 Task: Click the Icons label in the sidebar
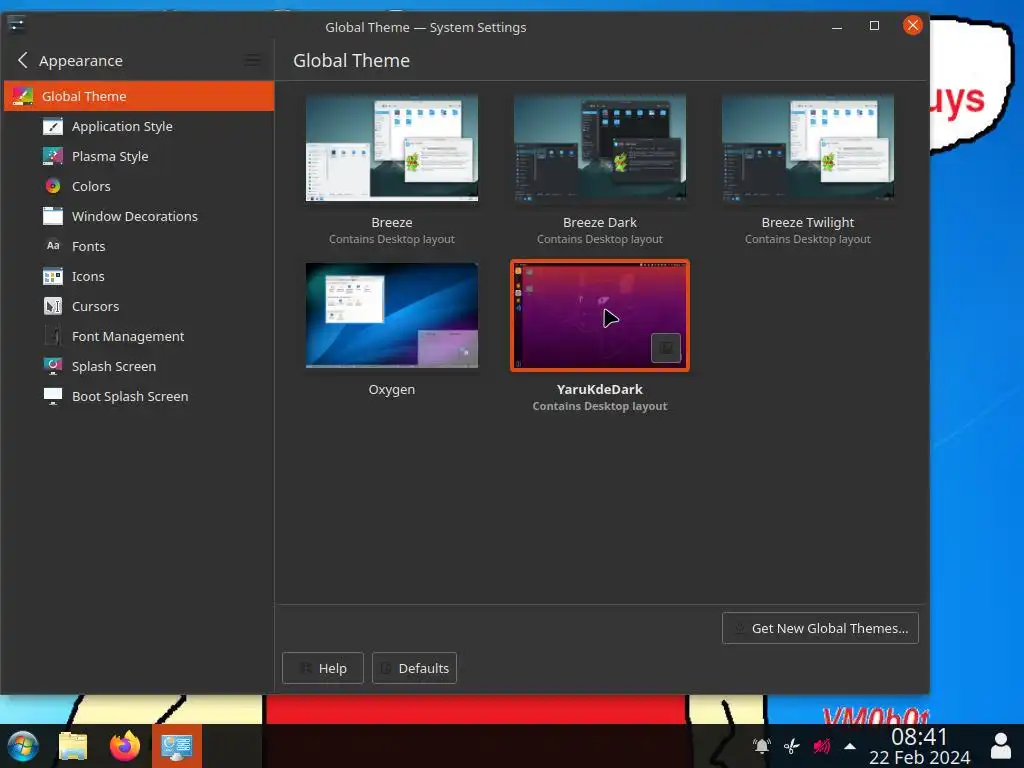click(88, 276)
